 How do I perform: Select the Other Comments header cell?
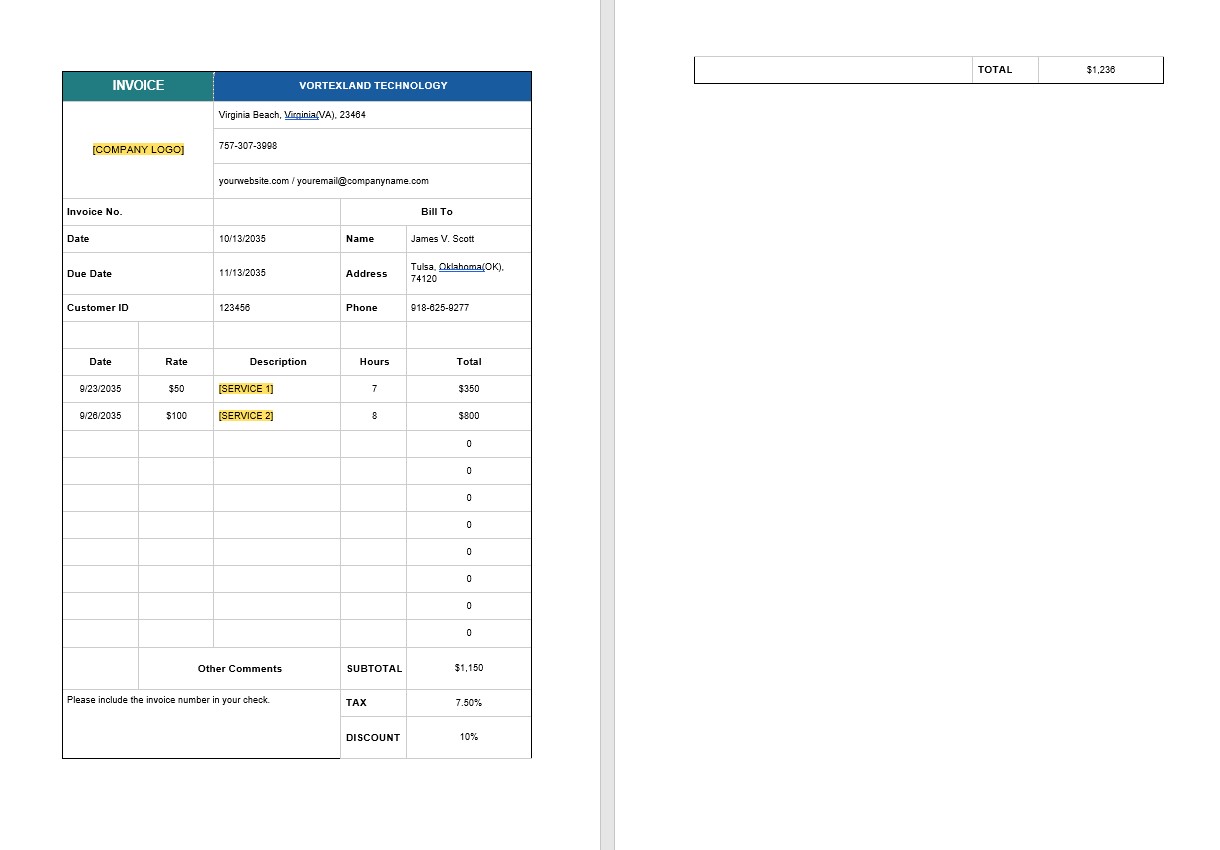(239, 668)
